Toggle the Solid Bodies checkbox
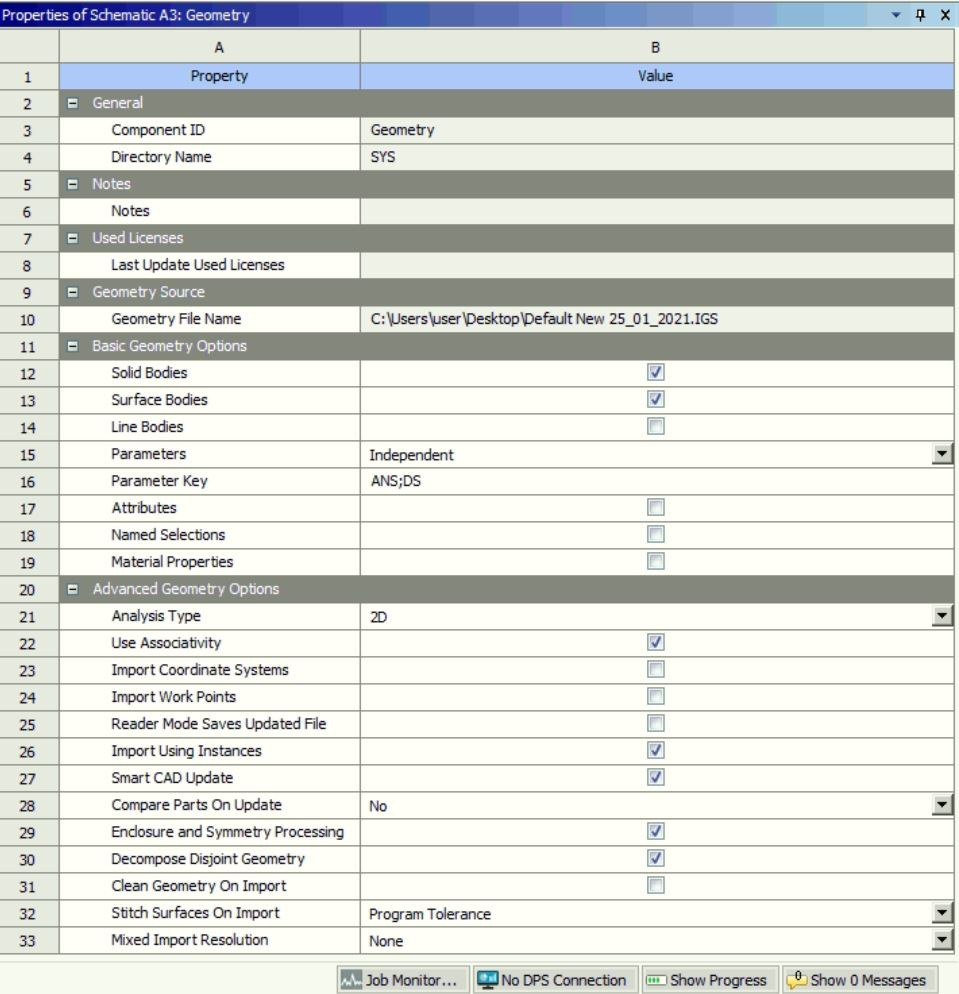Viewport: 959px width, 994px height. [x=655, y=372]
